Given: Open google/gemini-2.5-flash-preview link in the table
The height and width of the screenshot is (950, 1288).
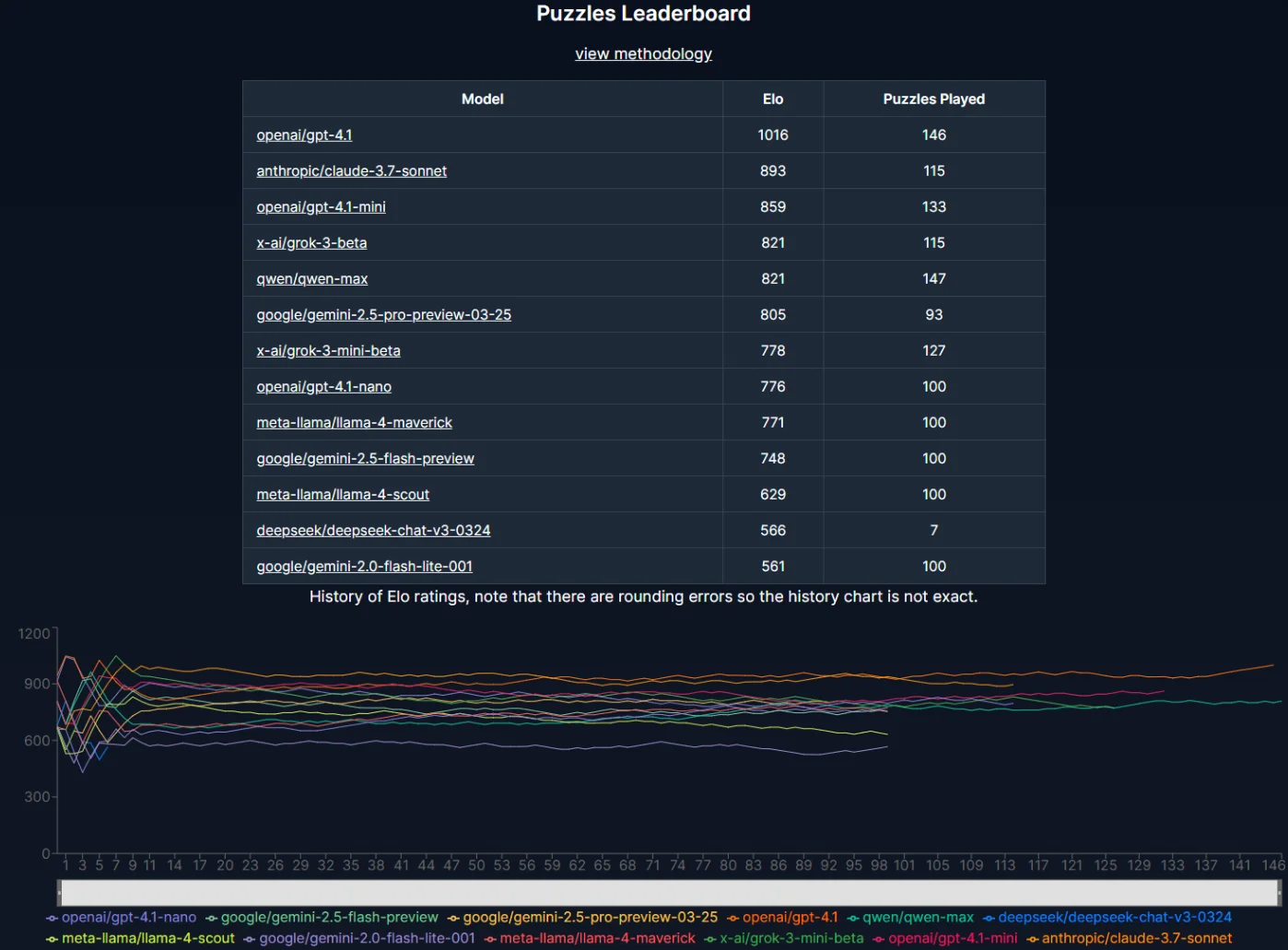Looking at the screenshot, I should coord(365,458).
